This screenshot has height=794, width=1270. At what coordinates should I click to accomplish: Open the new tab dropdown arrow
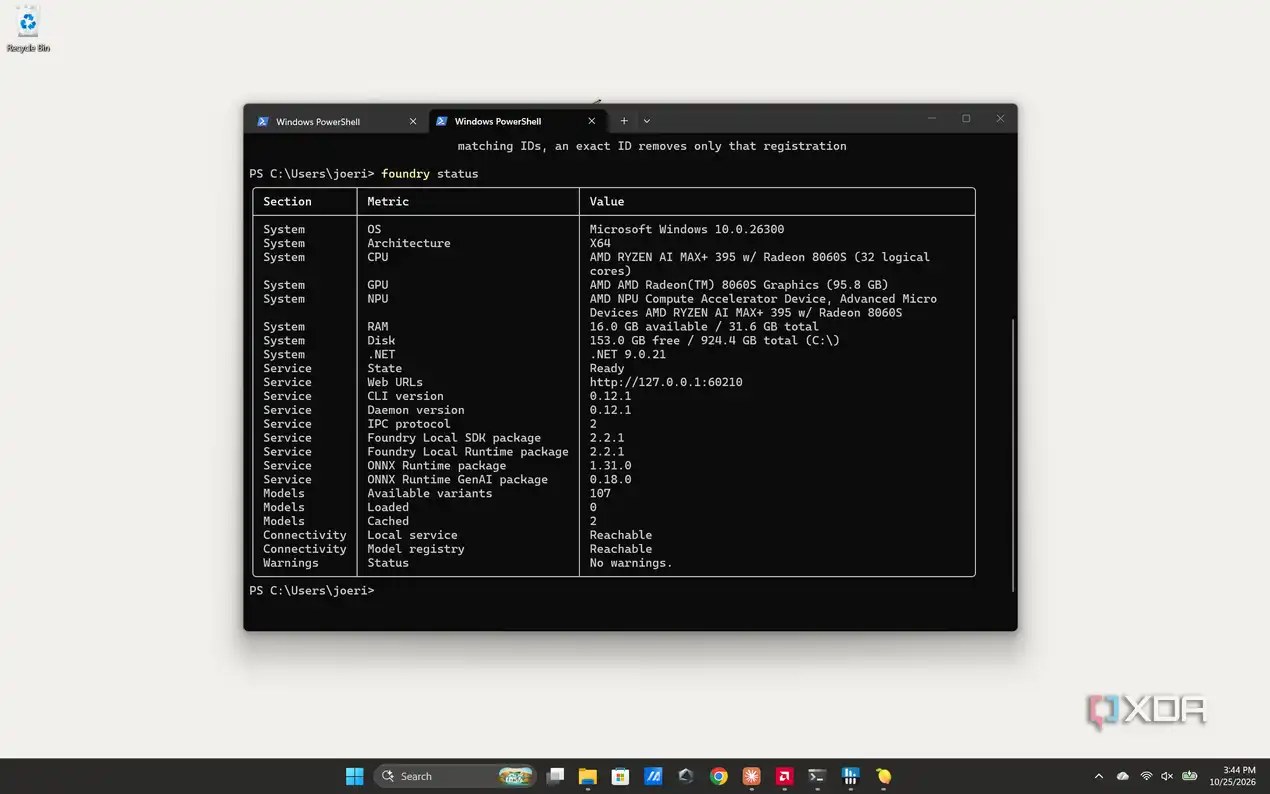[x=647, y=121]
